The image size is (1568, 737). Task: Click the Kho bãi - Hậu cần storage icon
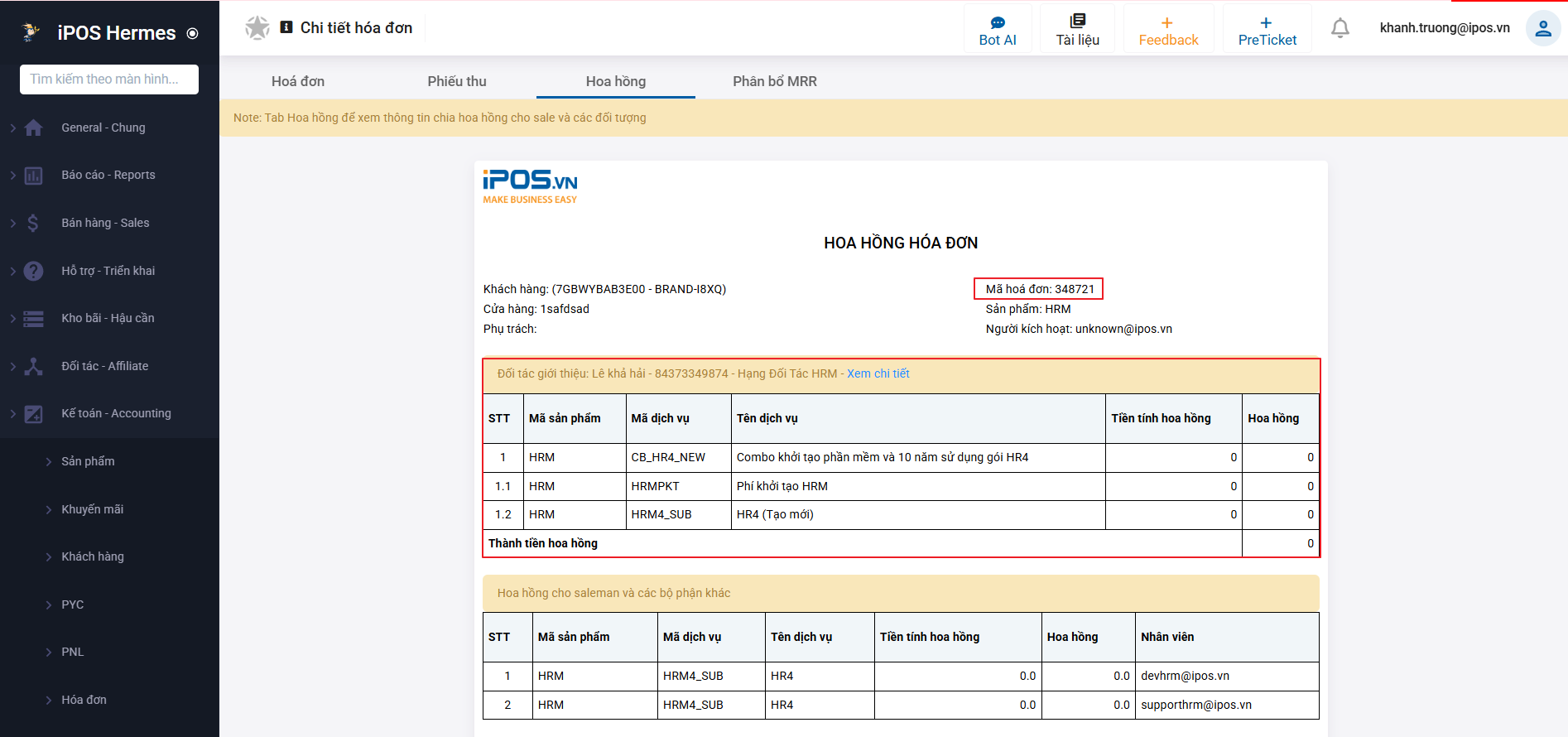point(34,319)
